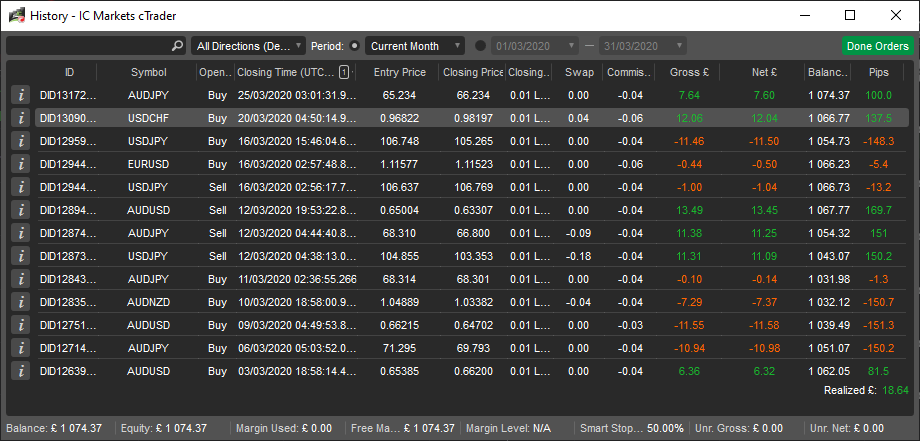Screen dimensions: 920x441
Task: Click the swap value -0.18
Action: tap(579, 256)
